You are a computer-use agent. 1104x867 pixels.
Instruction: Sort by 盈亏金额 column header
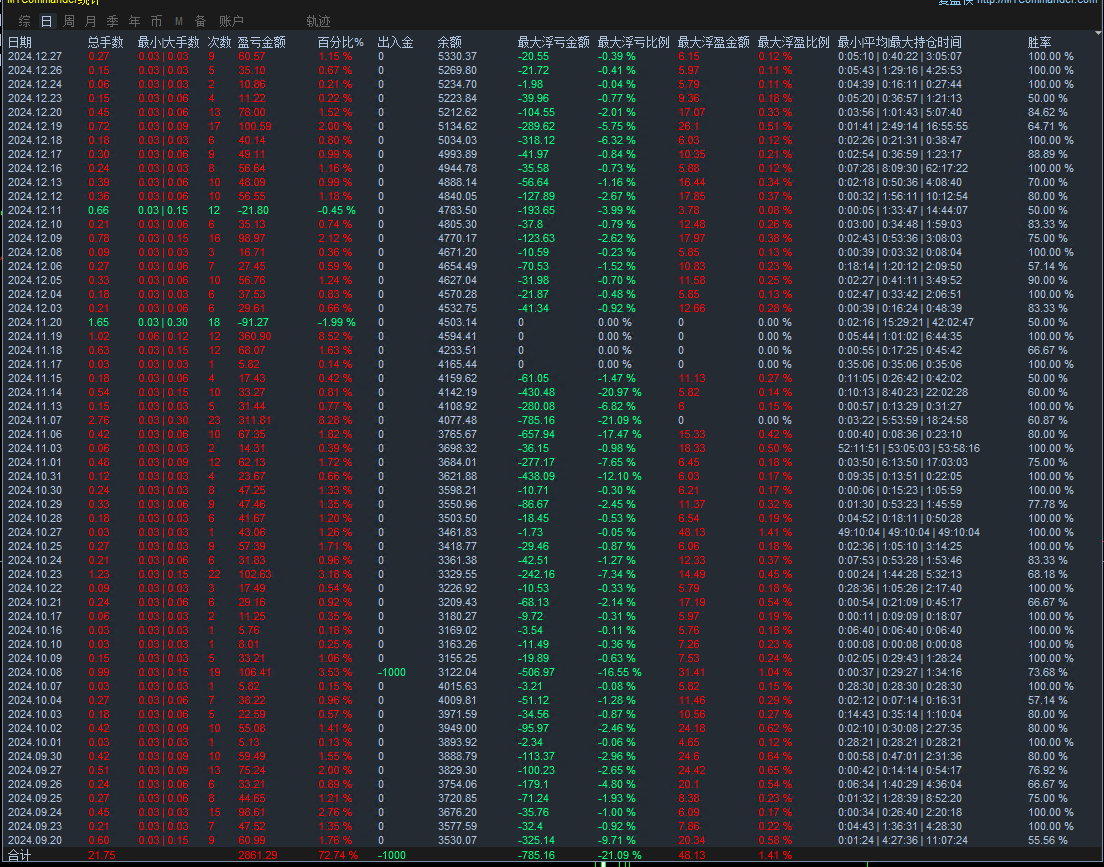262,42
